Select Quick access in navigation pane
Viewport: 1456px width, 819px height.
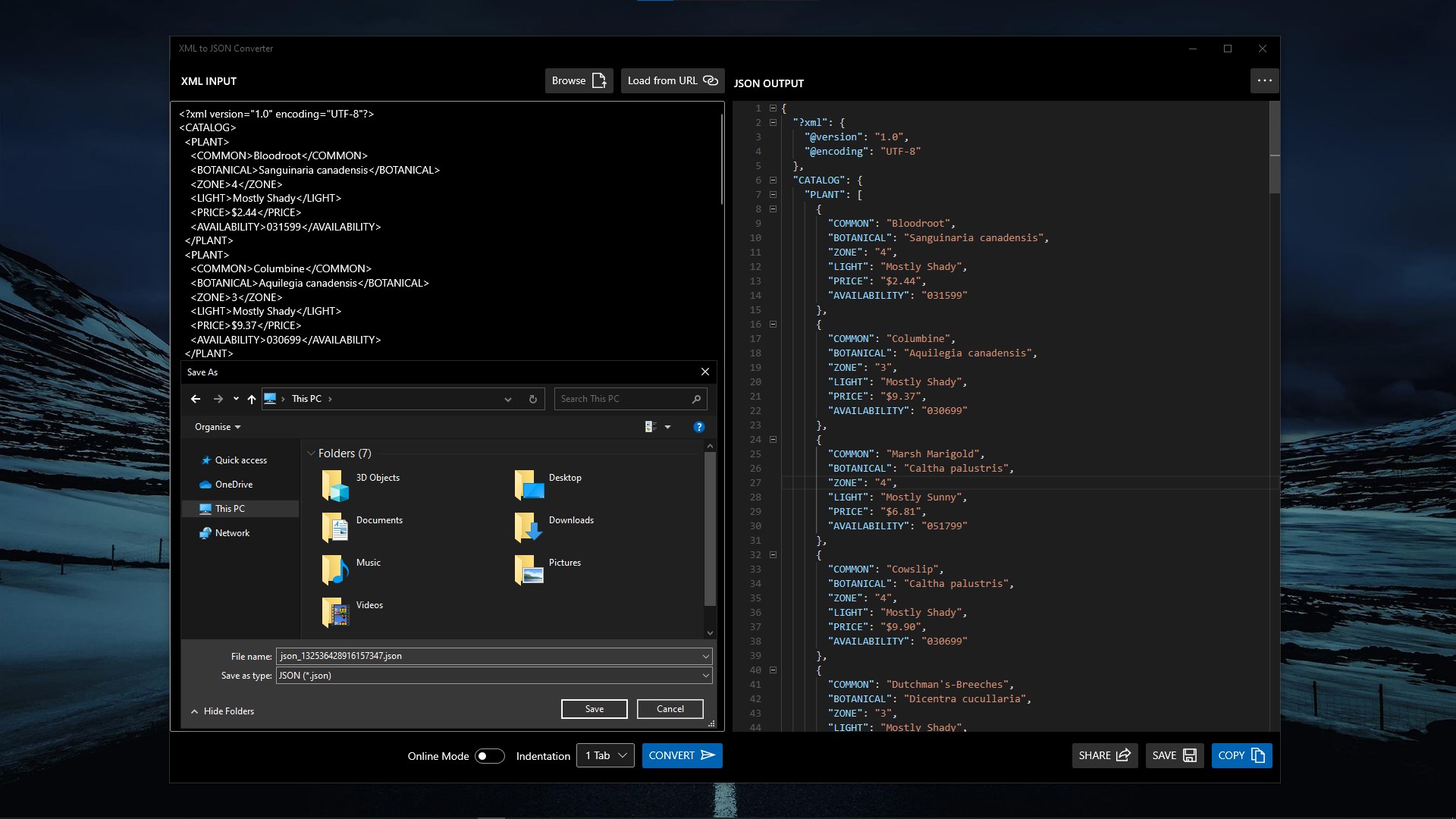click(240, 460)
